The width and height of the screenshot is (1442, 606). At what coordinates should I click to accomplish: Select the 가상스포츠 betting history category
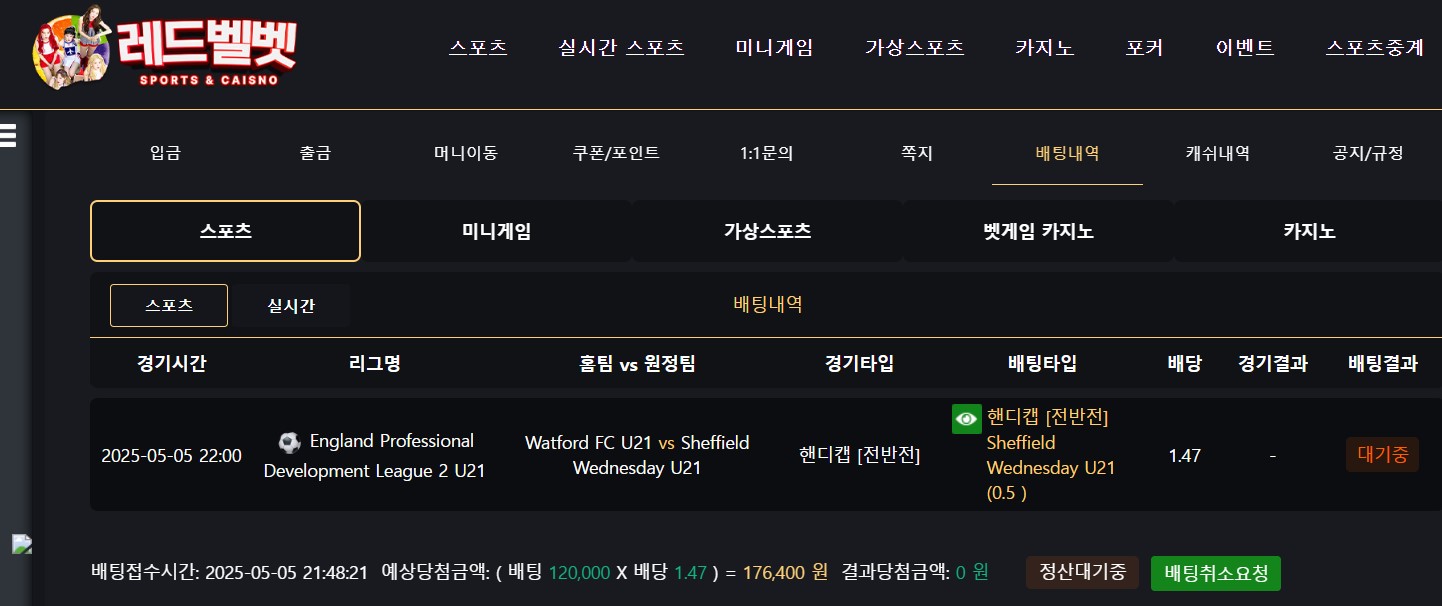click(x=767, y=231)
